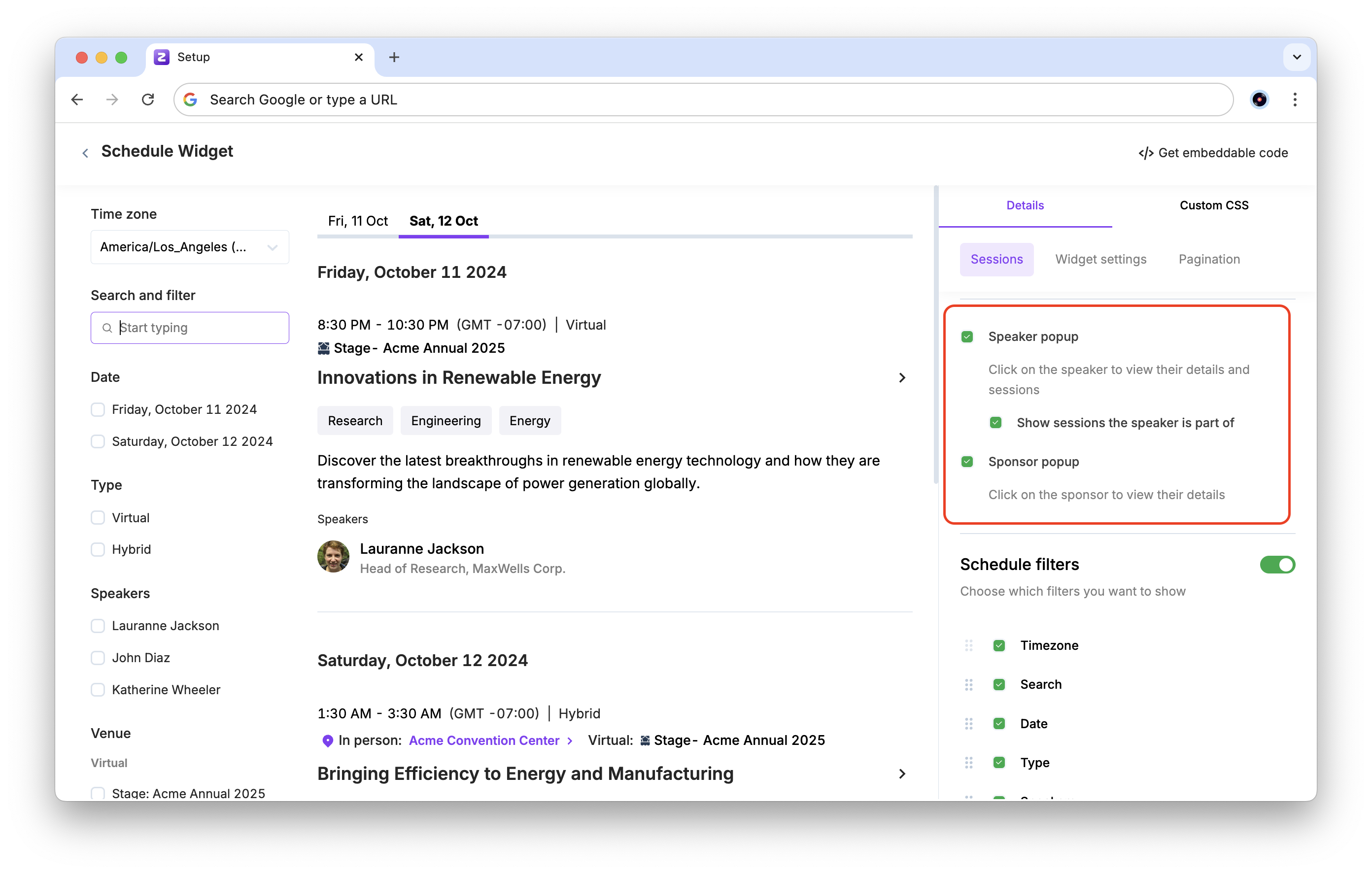The image size is (1372, 874).
Task: Expand Bringing Efficiency to Energy session arrow
Action: pyautogui.click(x=902, y=773)
